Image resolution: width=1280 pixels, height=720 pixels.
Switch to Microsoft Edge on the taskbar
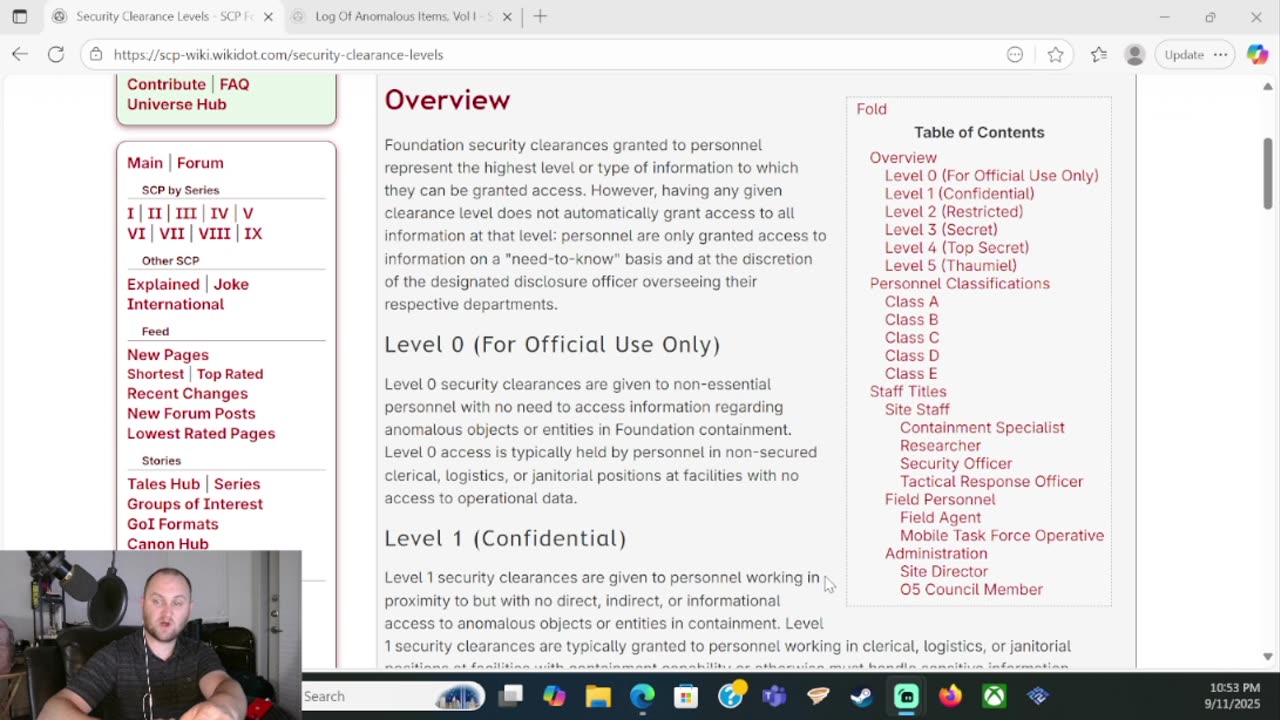642,696
